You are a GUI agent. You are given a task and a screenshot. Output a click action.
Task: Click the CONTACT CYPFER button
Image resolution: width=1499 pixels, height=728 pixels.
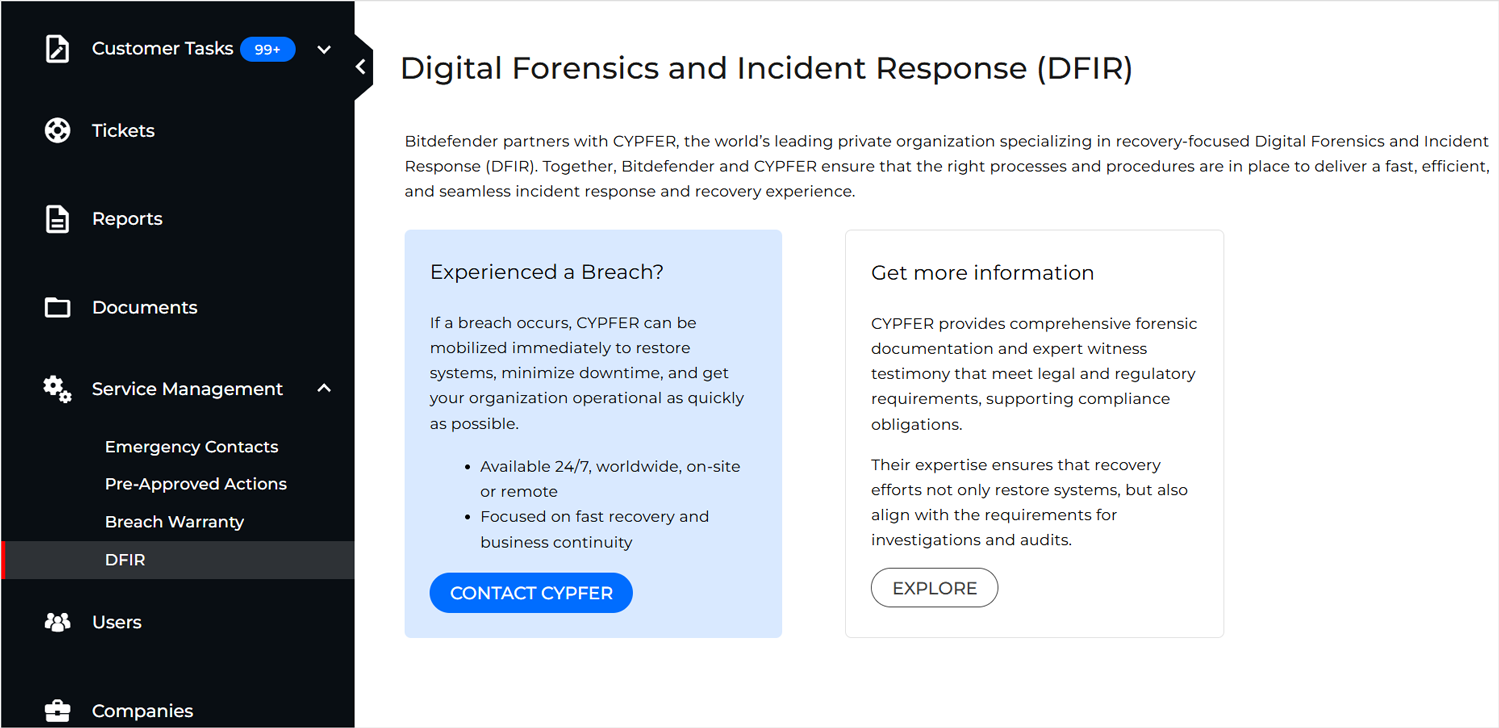[x=531, y=592]
